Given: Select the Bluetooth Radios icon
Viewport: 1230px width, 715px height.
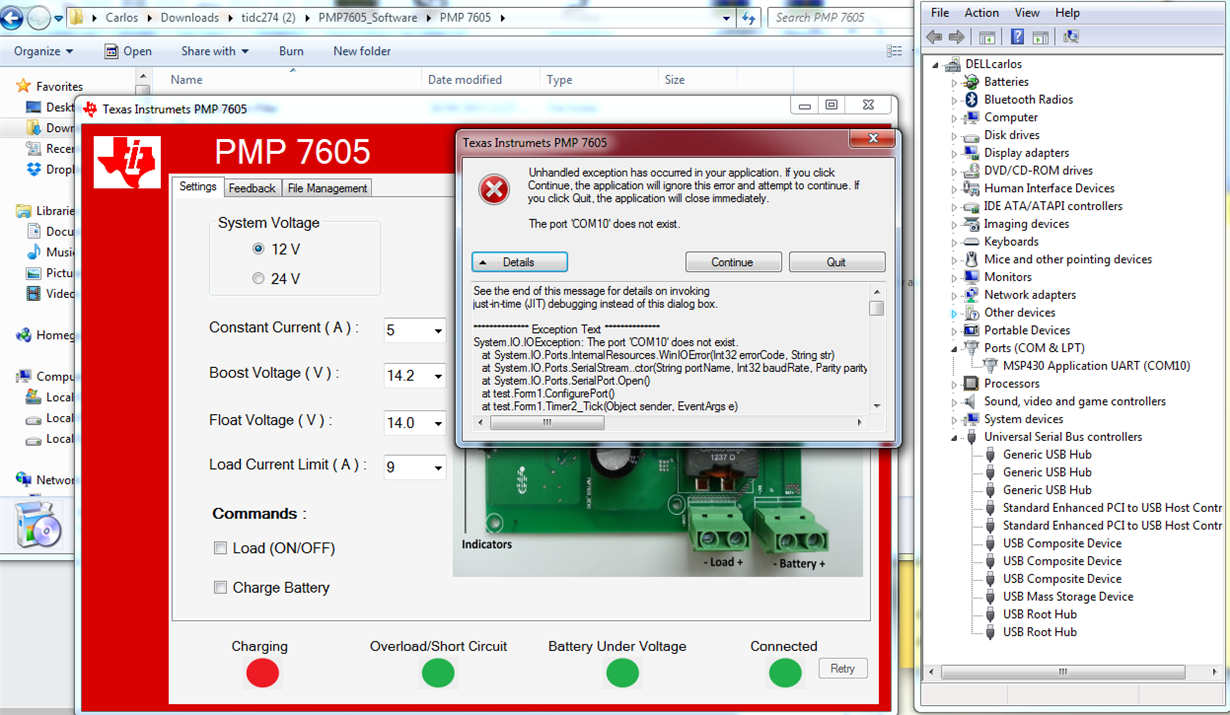Looking at the screenshot, I should pyautogui.click(x=971, y=100).
